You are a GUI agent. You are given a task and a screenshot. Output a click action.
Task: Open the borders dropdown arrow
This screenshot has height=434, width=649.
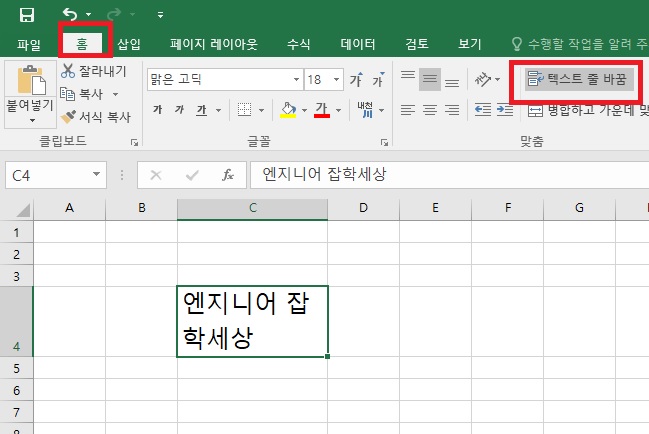(x=261, y=110)
